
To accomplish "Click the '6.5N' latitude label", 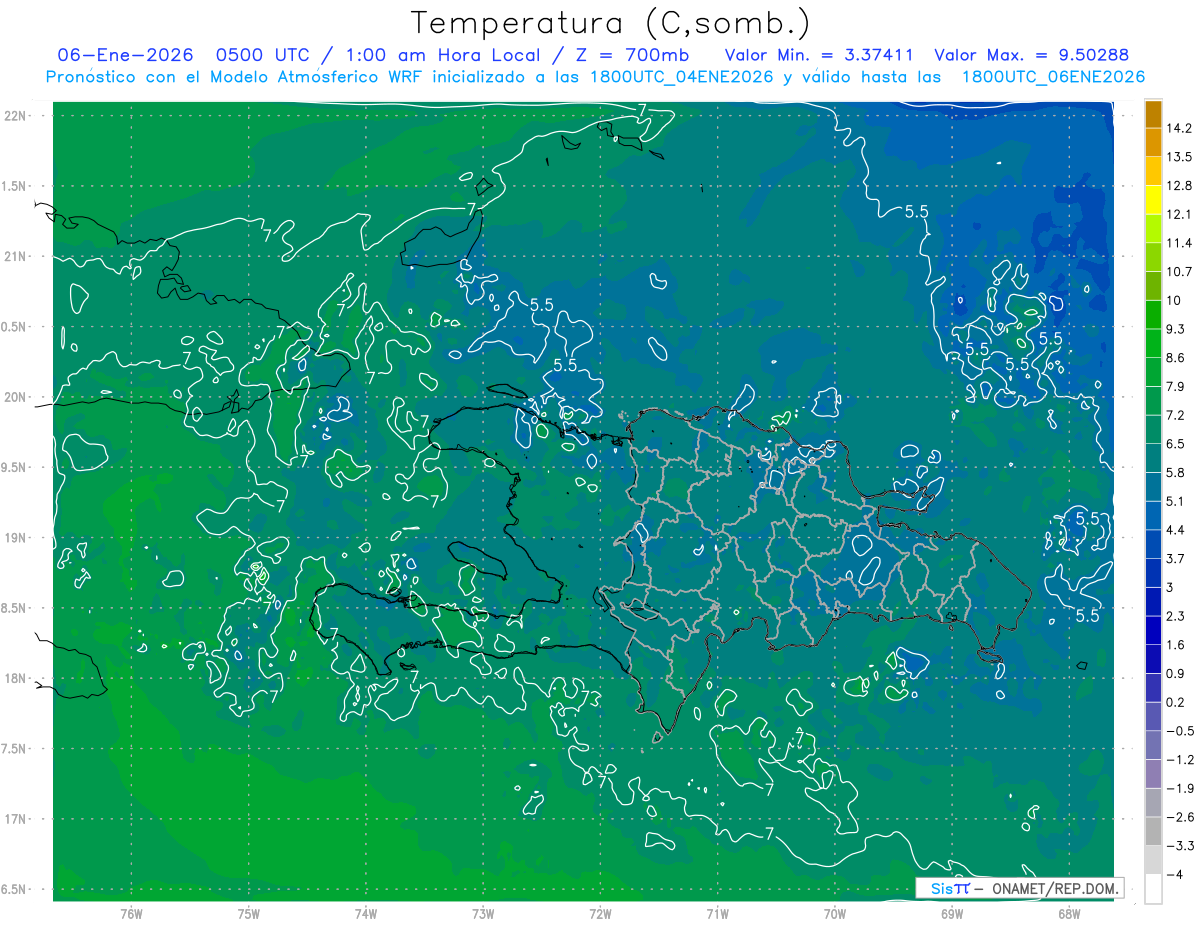I will pyautogui.click(x=15, y=889).
